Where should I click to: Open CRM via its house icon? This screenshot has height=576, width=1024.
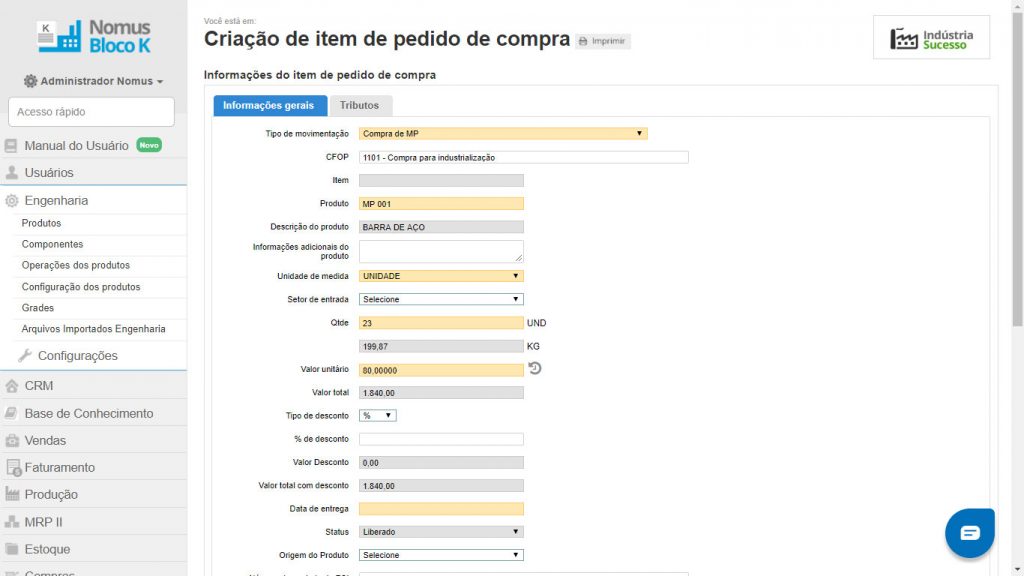[12, 386]
